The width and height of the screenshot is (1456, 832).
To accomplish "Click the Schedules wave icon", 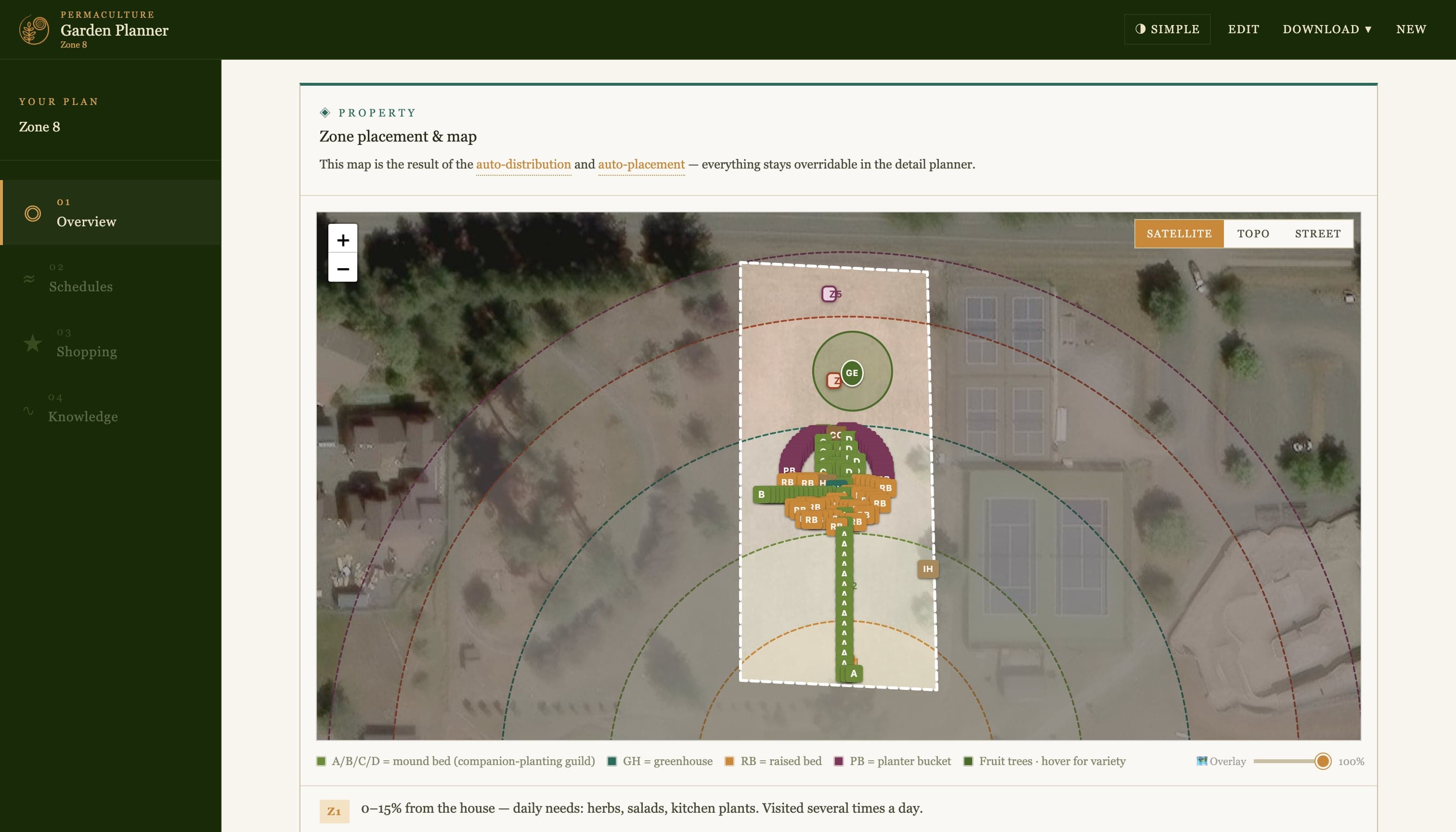I will point(28,279).
